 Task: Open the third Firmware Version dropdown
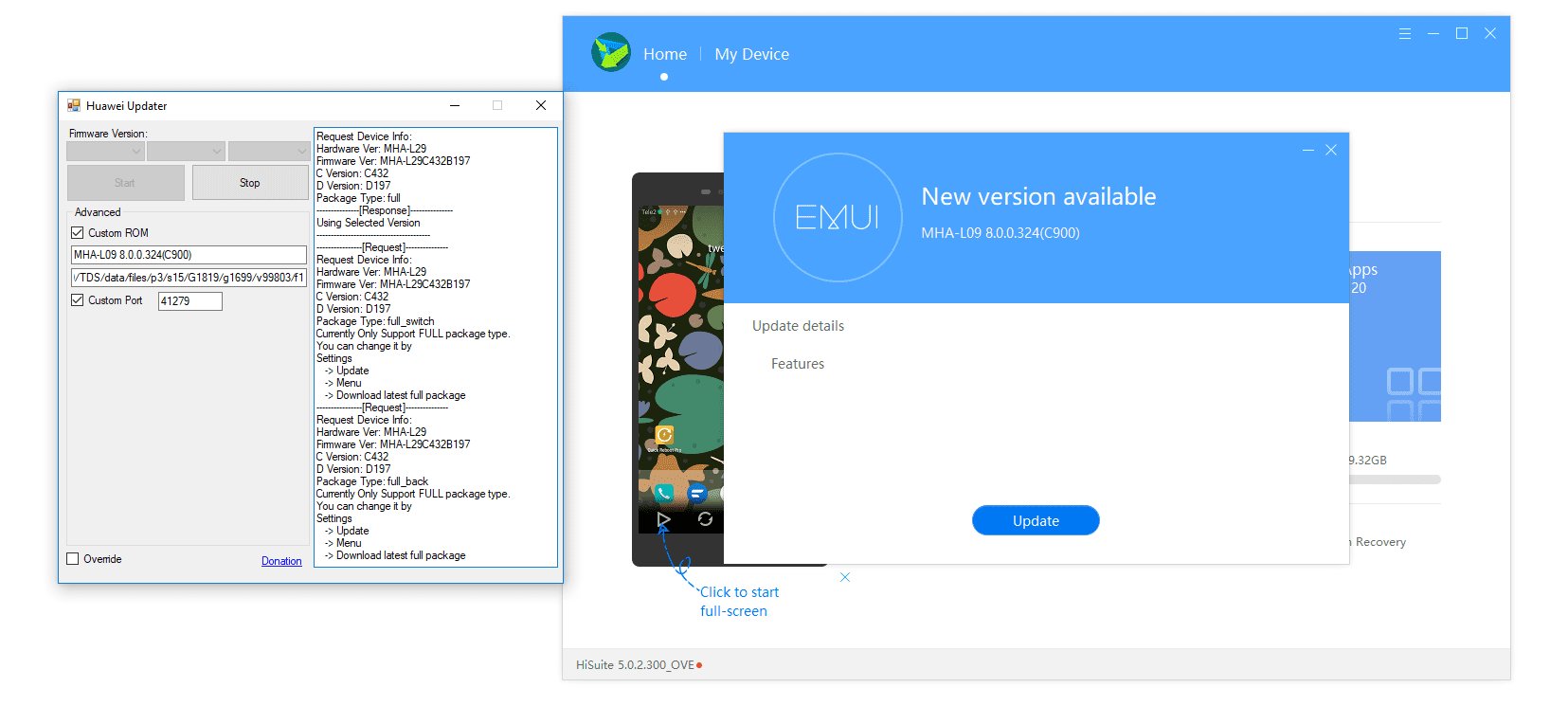pyautogui.click(x=269, y=151)
